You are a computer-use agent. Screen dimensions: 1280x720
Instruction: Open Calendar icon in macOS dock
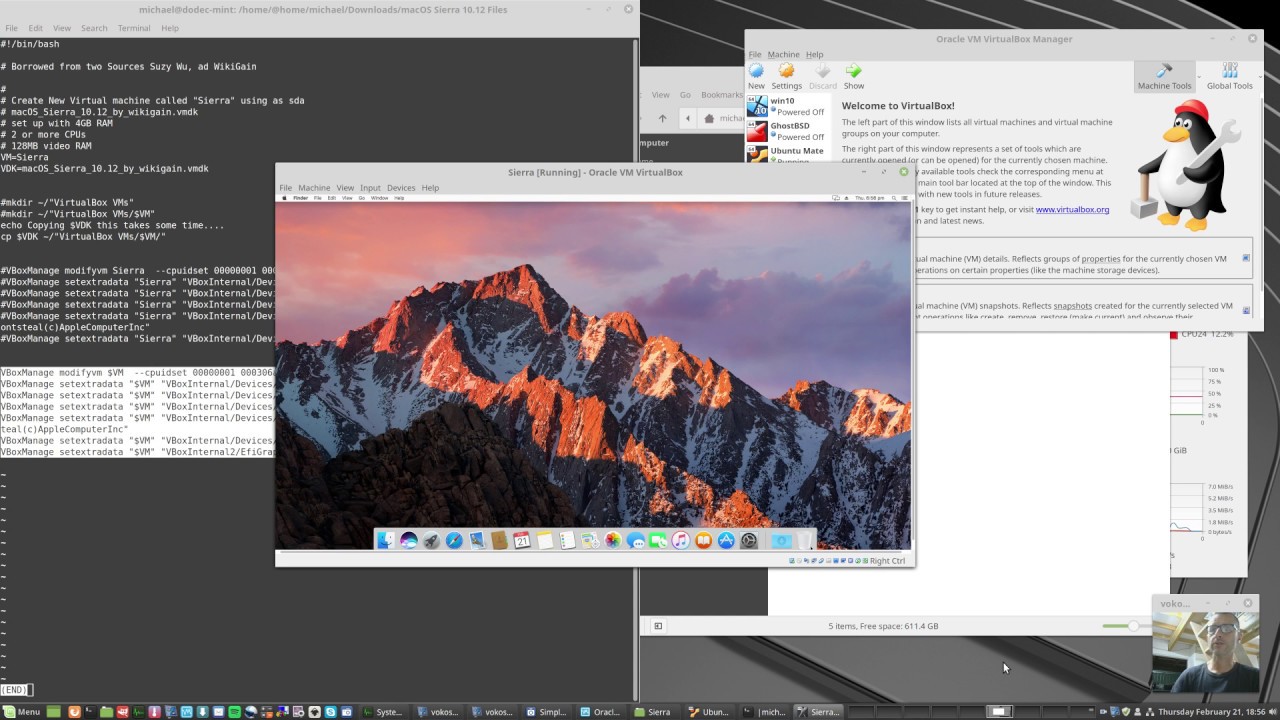tap(522, 540)
